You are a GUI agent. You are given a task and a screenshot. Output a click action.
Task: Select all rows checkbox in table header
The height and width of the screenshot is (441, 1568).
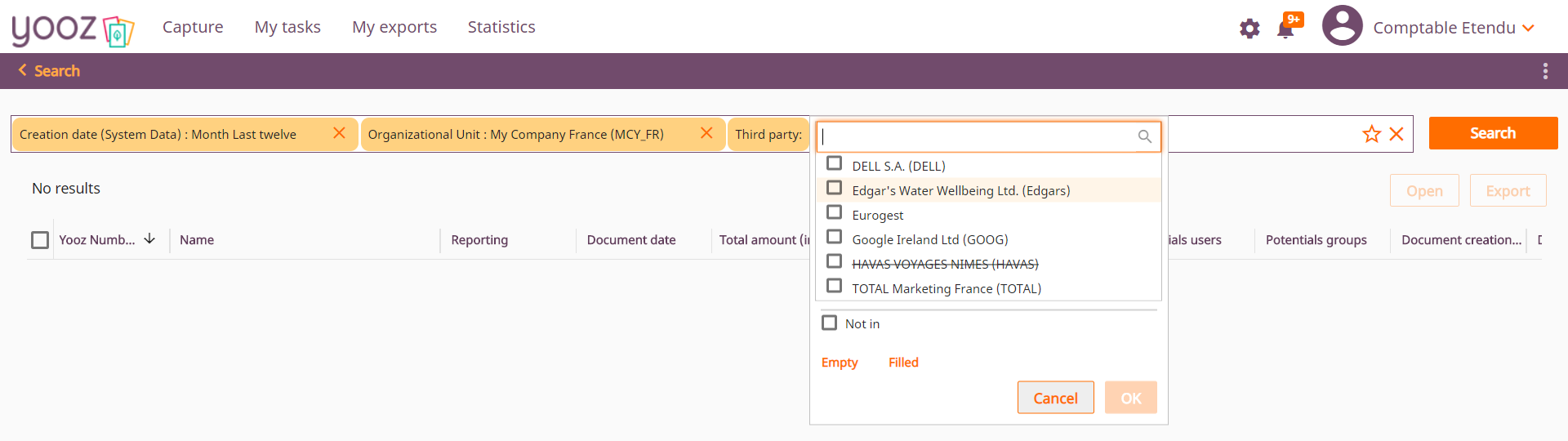40,240
